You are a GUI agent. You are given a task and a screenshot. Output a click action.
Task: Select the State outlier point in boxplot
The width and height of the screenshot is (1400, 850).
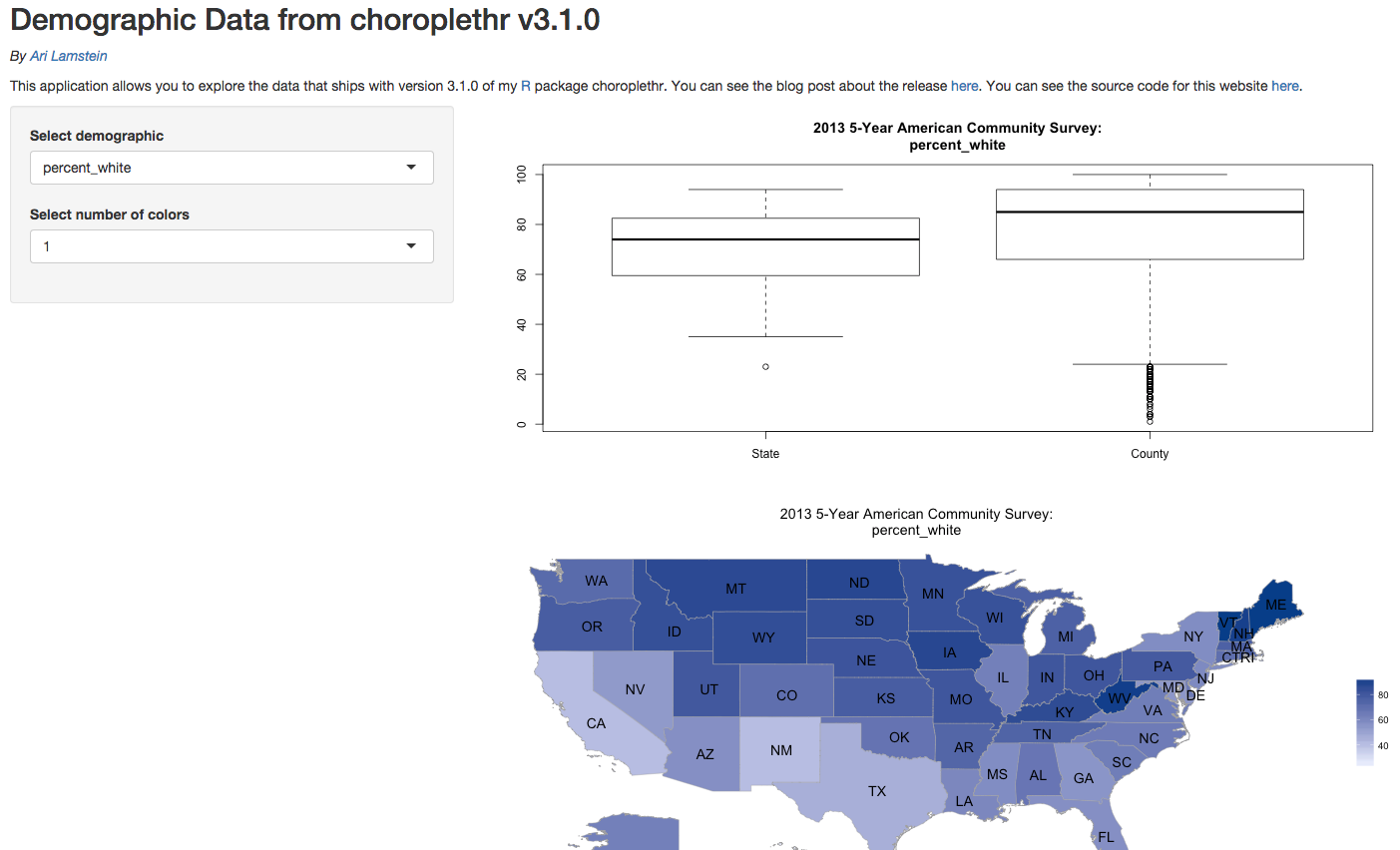(x=765, y=367)
